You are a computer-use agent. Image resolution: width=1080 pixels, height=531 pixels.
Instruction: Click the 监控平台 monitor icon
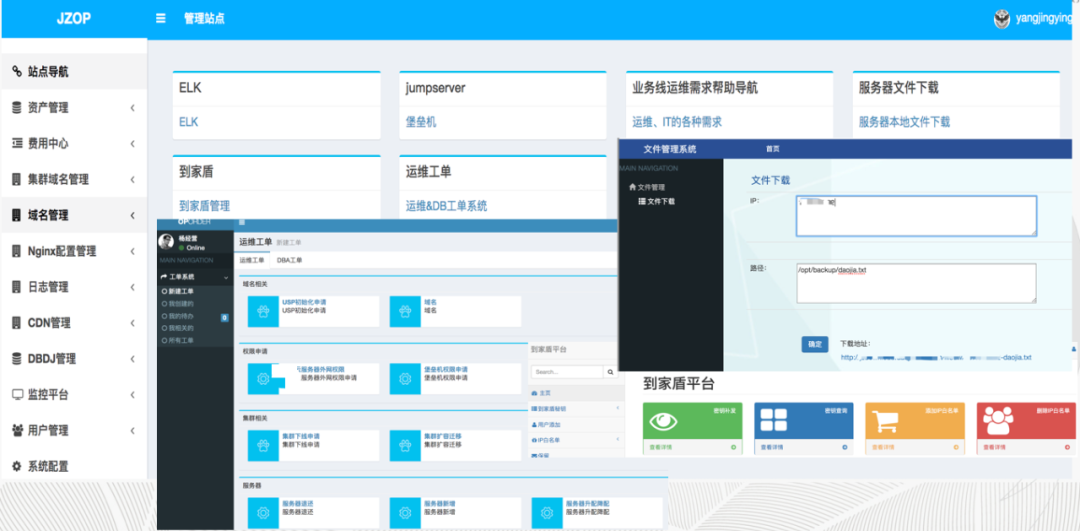[17, 395]
